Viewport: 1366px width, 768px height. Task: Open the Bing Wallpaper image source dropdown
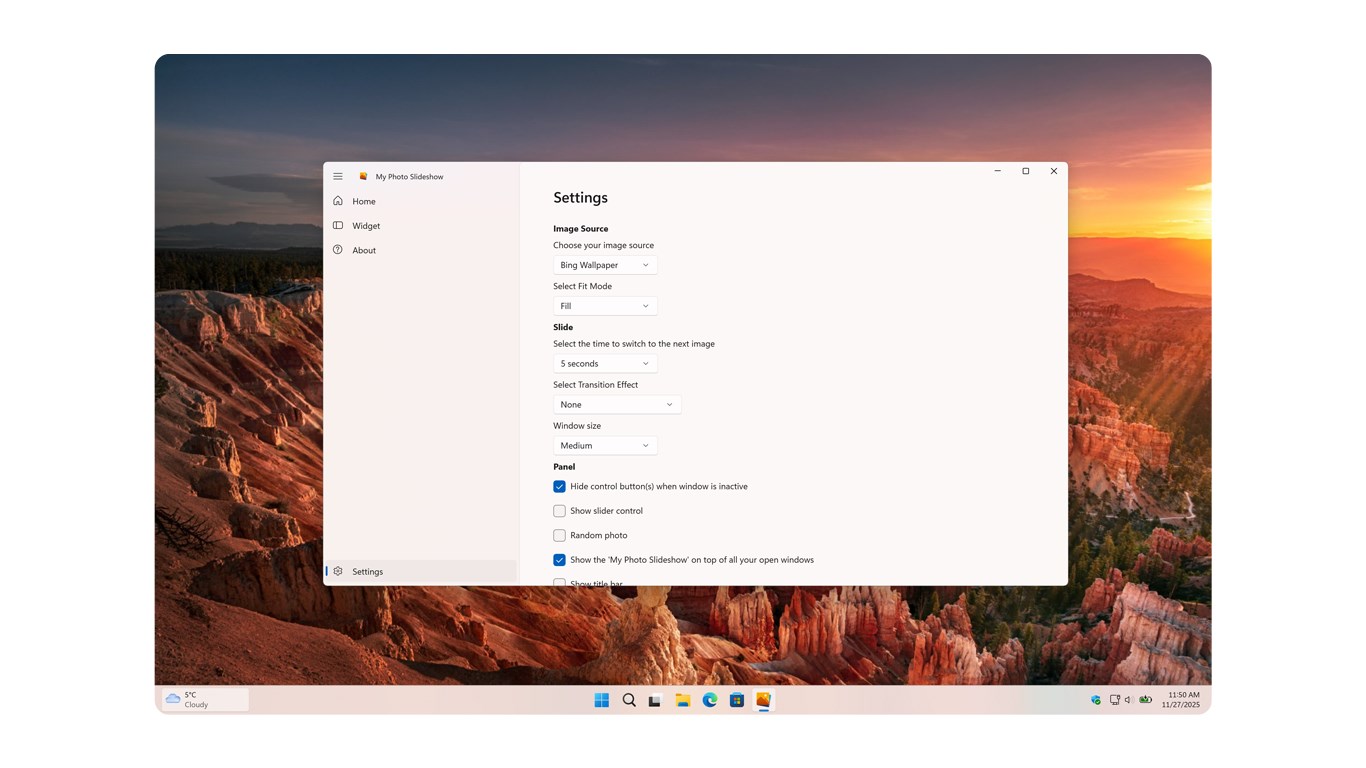(604, 264)
